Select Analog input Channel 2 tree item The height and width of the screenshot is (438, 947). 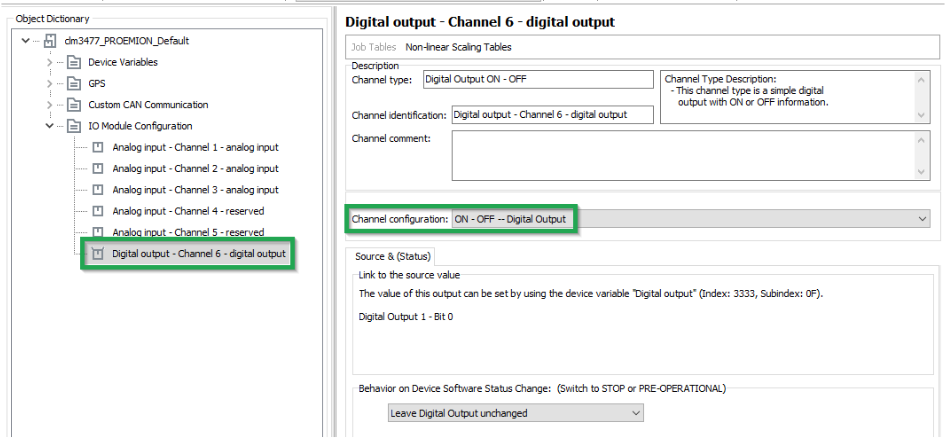(195, 169)
